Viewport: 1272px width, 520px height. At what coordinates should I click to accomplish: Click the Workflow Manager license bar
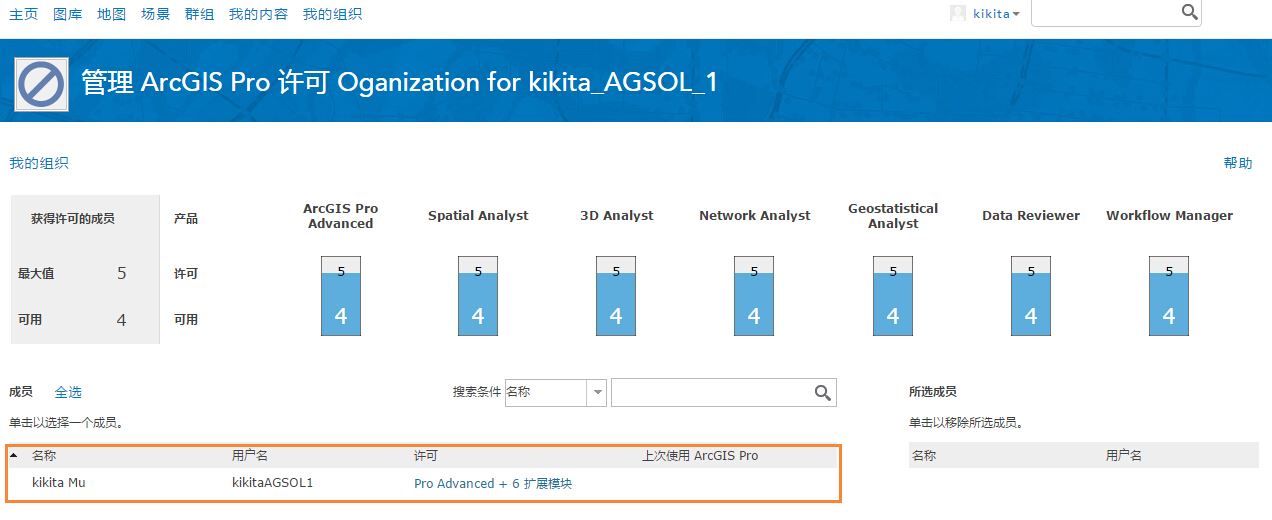pyautogui.click(x=1169, y=295)
